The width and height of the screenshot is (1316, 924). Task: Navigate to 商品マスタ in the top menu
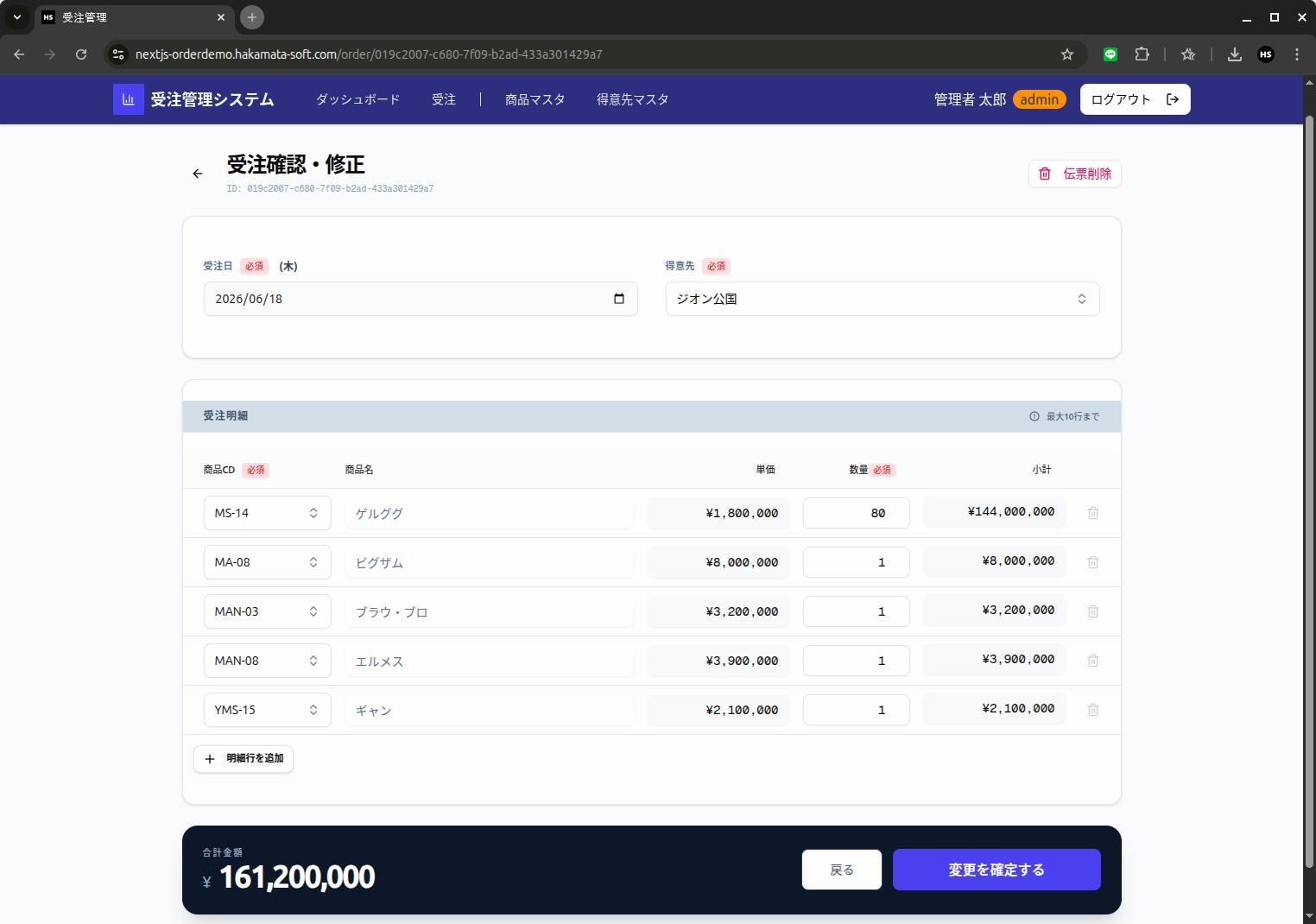click(535, 99)
